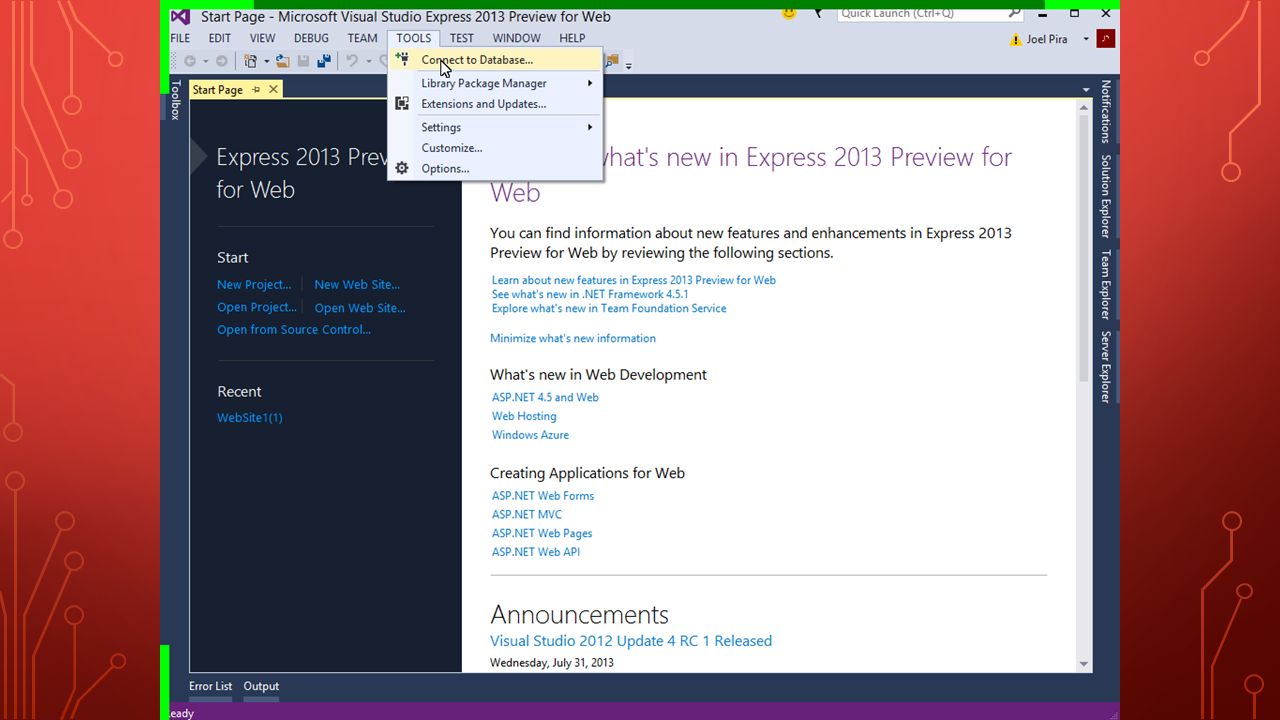
Task: Choose Customize in the Tools menu
Action: (495, 148)
